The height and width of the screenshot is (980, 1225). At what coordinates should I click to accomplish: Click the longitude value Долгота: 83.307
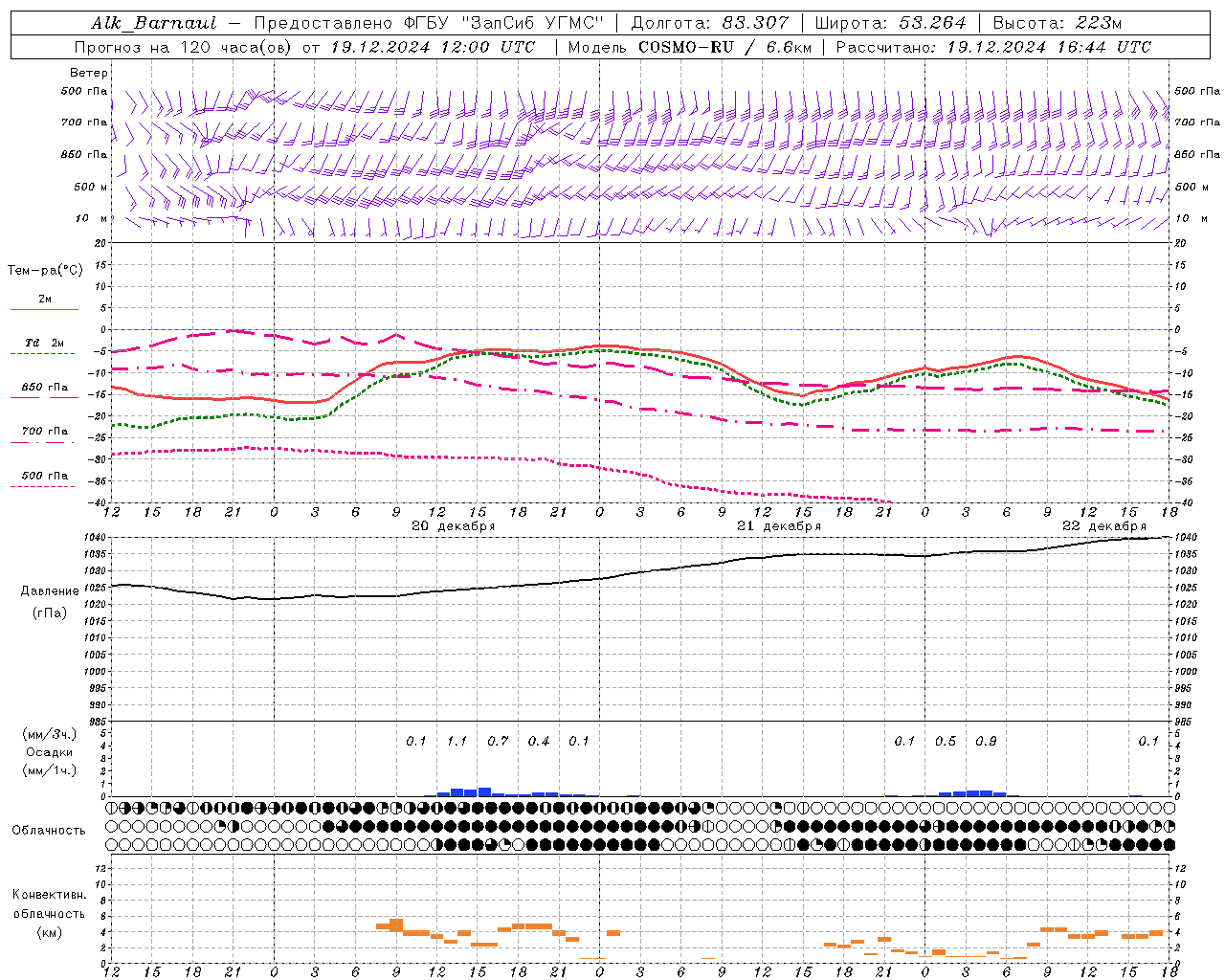point(710,23)
